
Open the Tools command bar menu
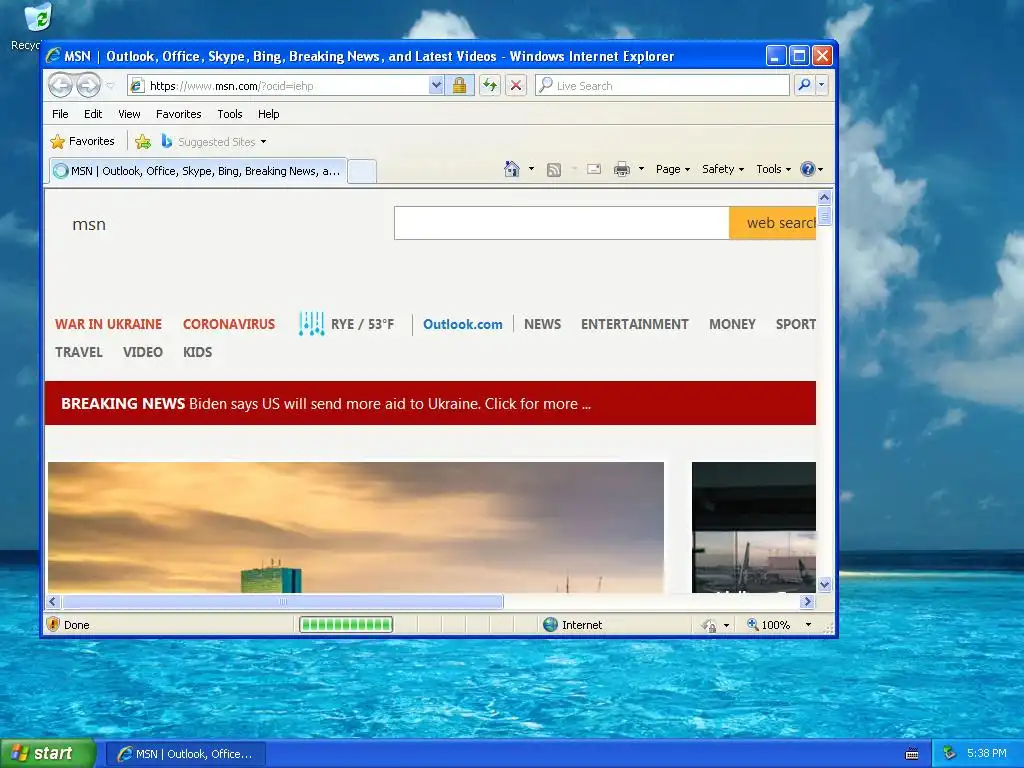[773, 169]
